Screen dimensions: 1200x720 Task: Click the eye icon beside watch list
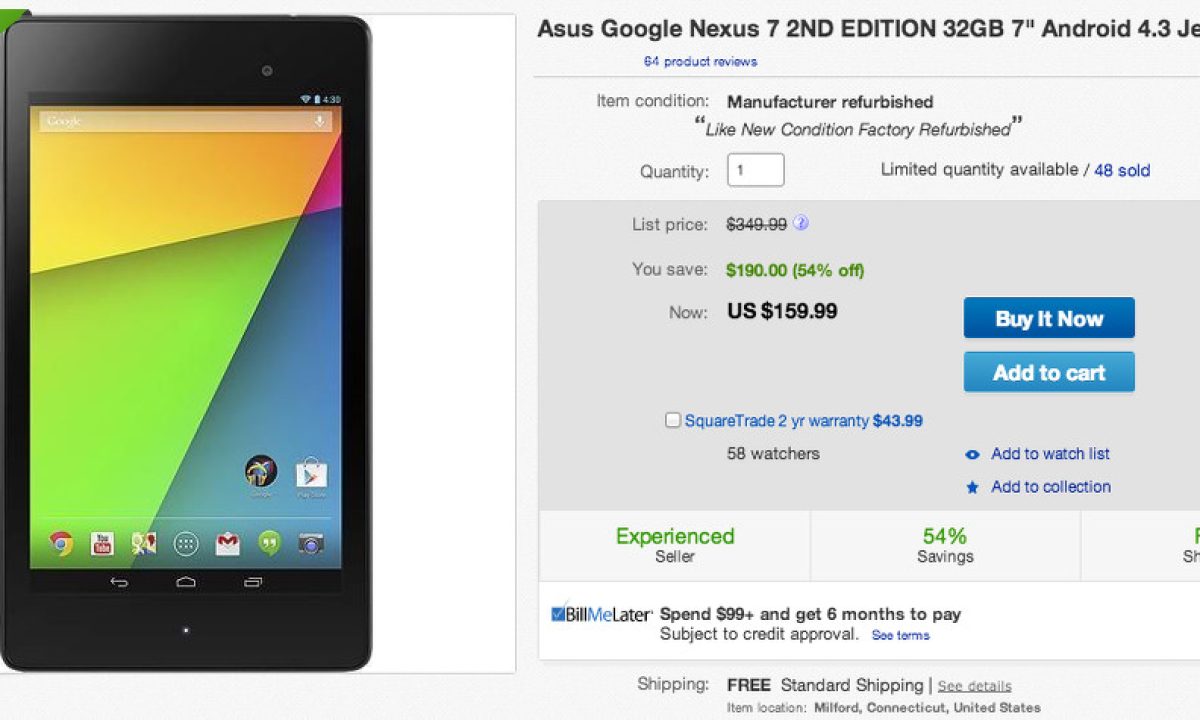tap(972, 454)
